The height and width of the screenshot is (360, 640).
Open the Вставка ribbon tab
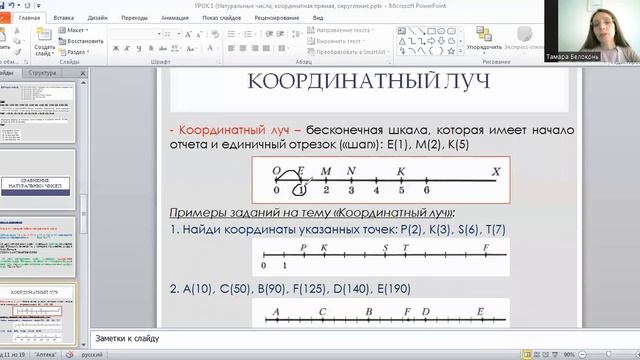pyautogui.click(x=64, y=18)
